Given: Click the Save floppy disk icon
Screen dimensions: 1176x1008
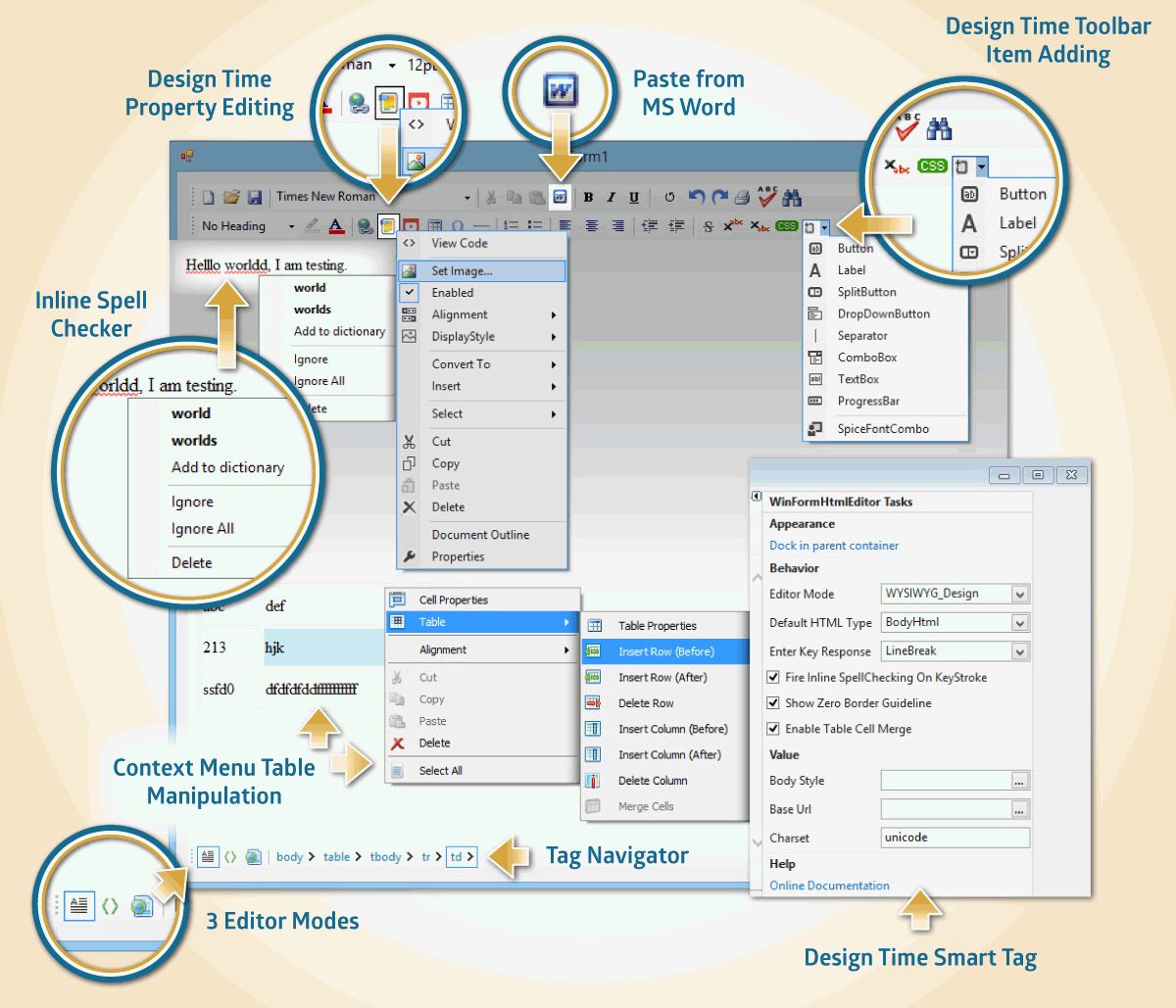Looking at the screenshot, I should click(x=255, y=197).
